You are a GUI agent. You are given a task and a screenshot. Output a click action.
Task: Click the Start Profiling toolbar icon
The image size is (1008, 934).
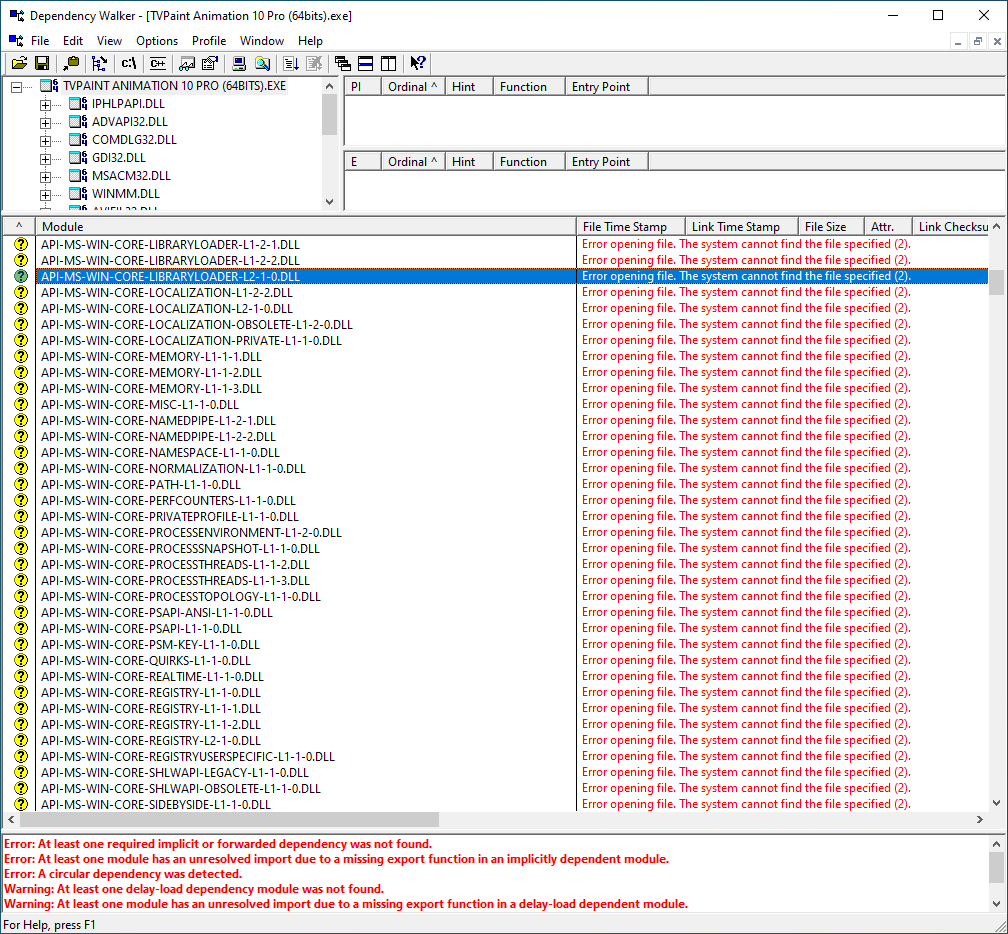[x=291, y=63]
